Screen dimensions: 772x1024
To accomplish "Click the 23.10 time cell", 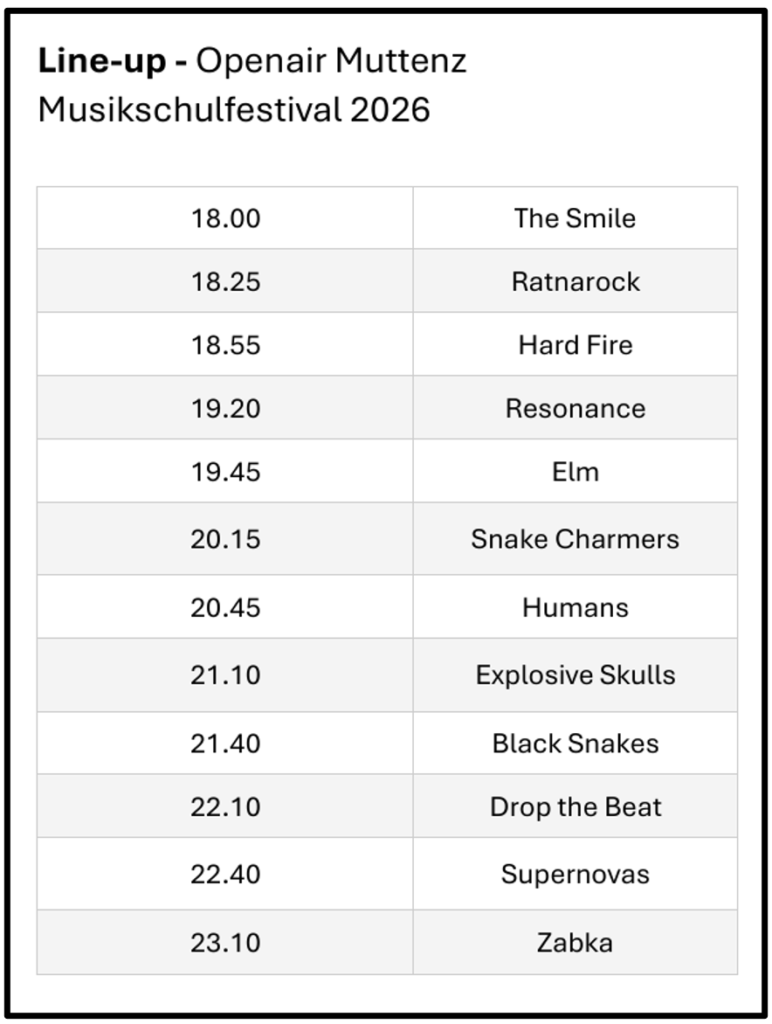I will pyautogui.click(x=225, y=942).
